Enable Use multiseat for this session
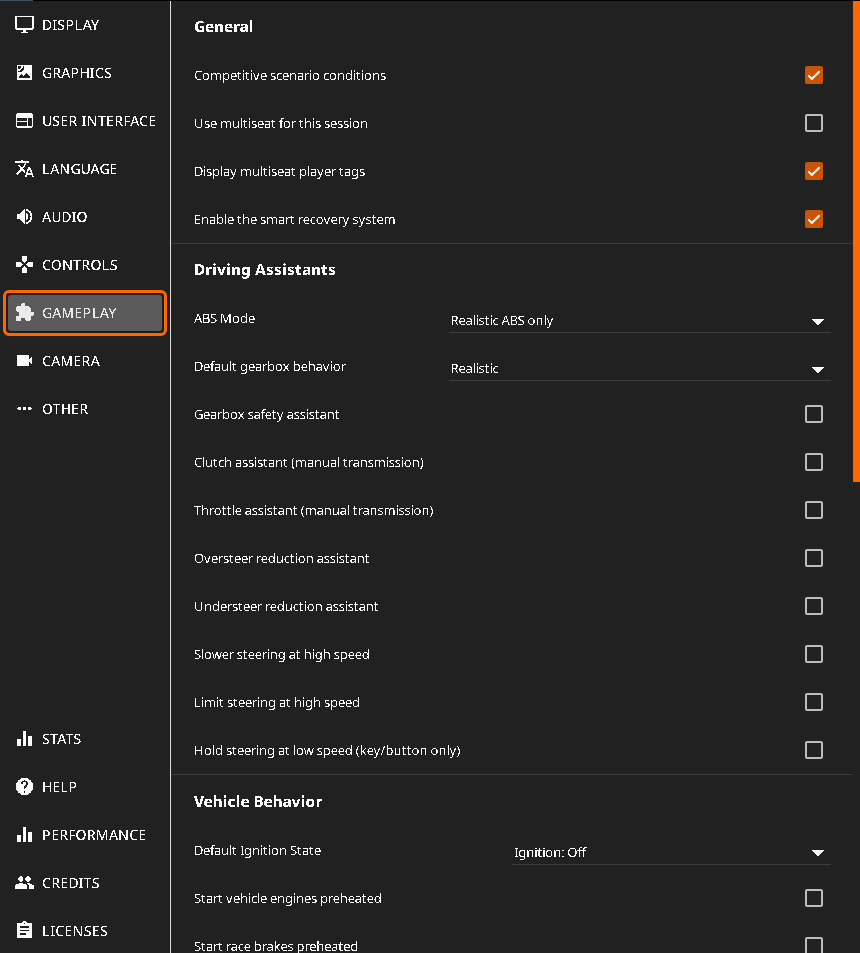 (813, 123)
